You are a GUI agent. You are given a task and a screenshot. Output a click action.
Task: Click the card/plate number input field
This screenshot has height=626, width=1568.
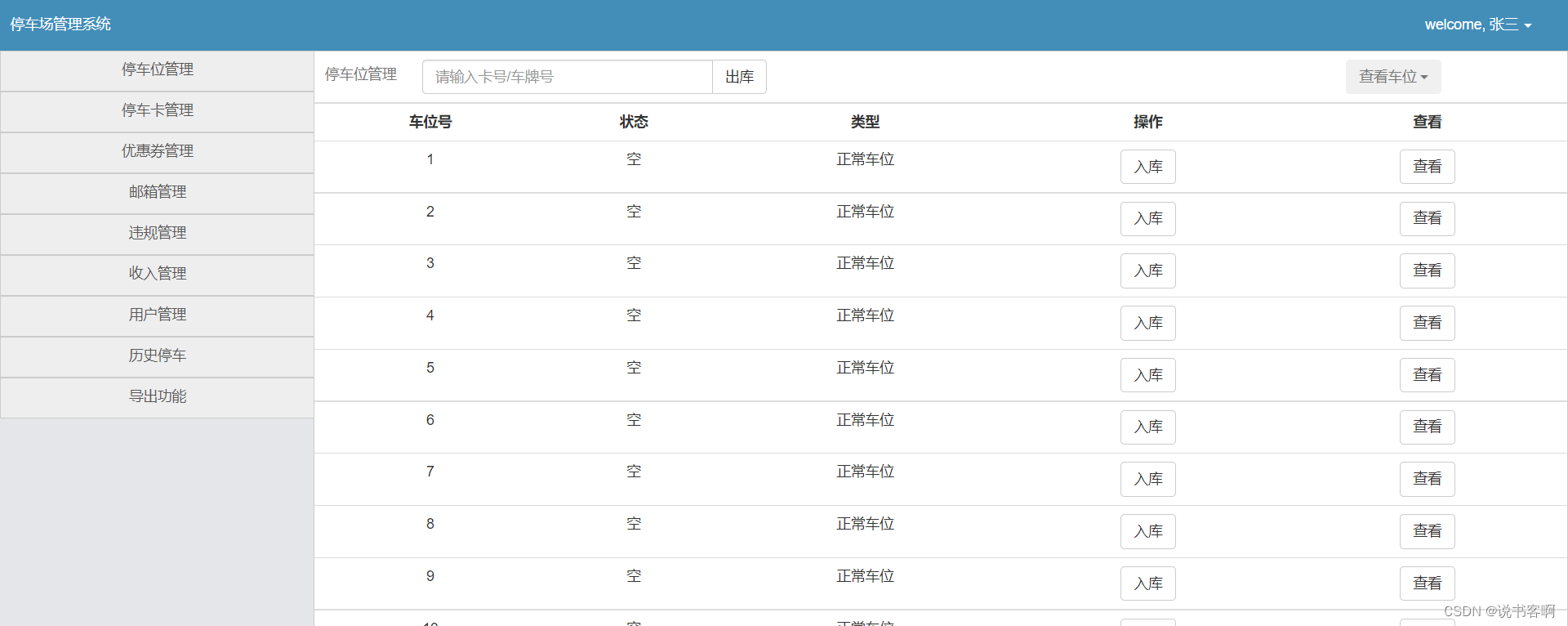coord(568,77)
